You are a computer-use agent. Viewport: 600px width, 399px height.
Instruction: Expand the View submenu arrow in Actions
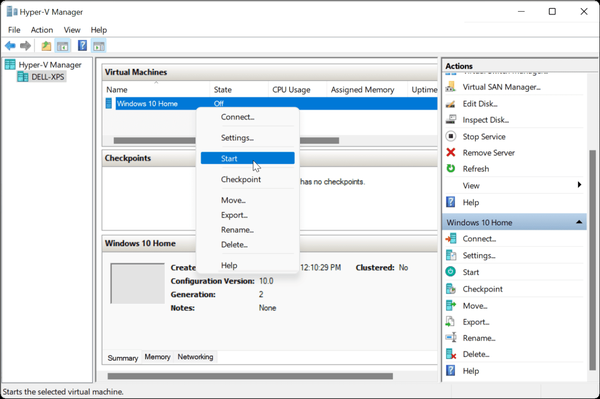click(579, 185)
